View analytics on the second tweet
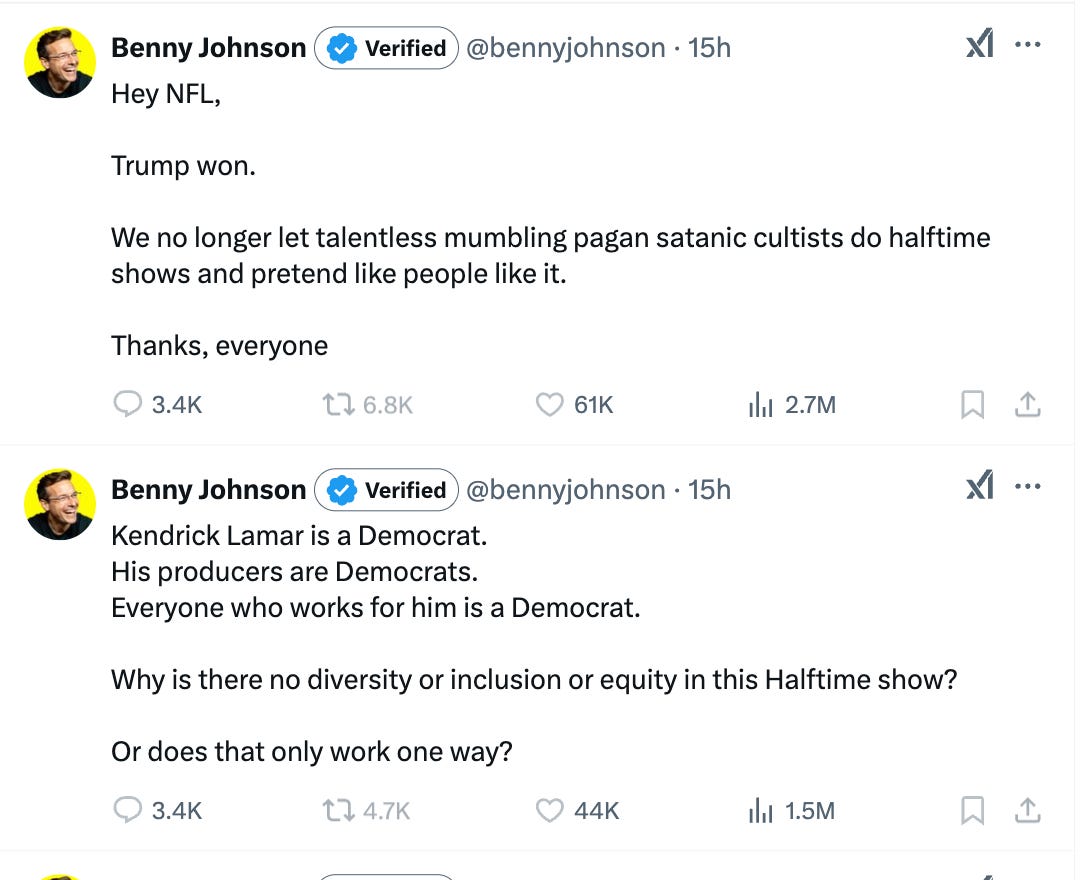Screen dimensions: 1088x880 coord(763,810)
